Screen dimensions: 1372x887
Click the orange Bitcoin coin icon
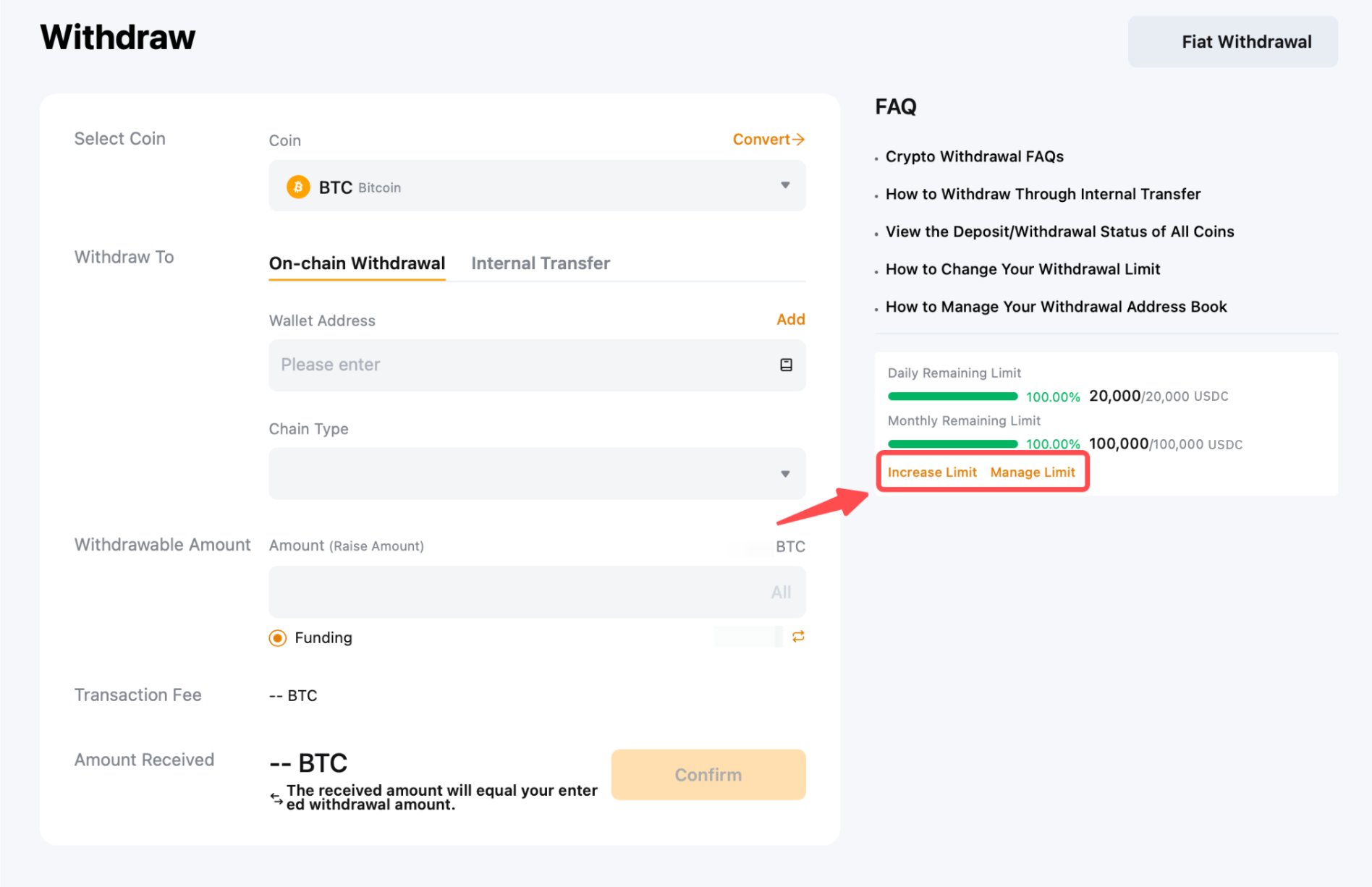(x=297, y=187)
